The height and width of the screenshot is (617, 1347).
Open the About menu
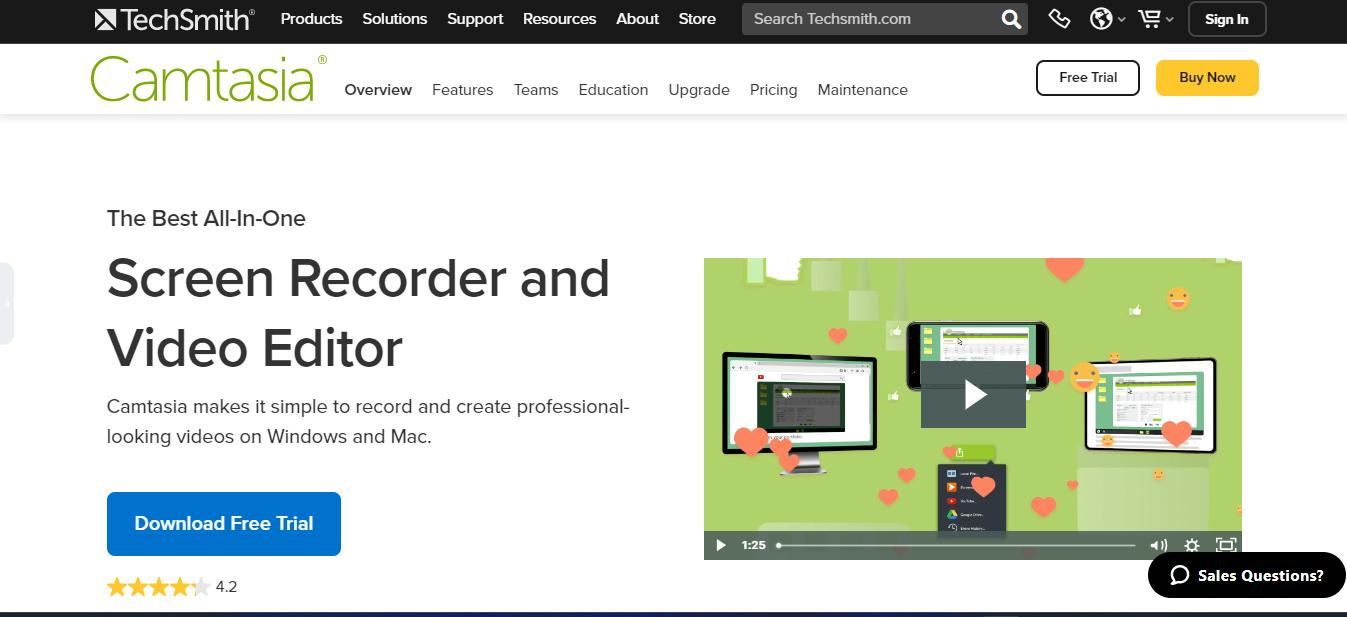point(637,19)
